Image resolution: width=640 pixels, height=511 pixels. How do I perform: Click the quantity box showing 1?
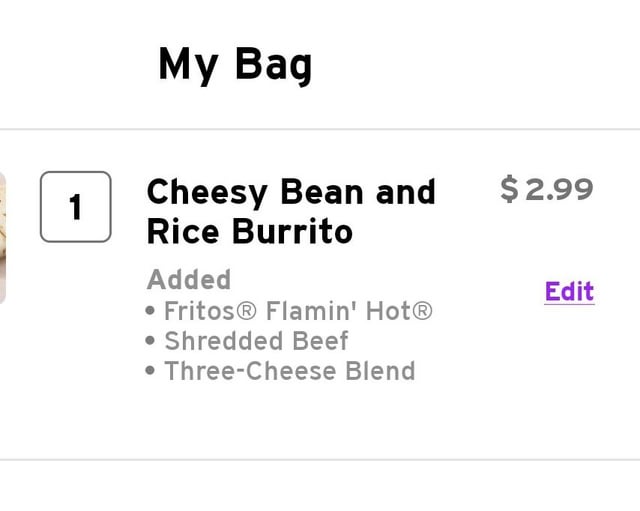coord(76,207)
